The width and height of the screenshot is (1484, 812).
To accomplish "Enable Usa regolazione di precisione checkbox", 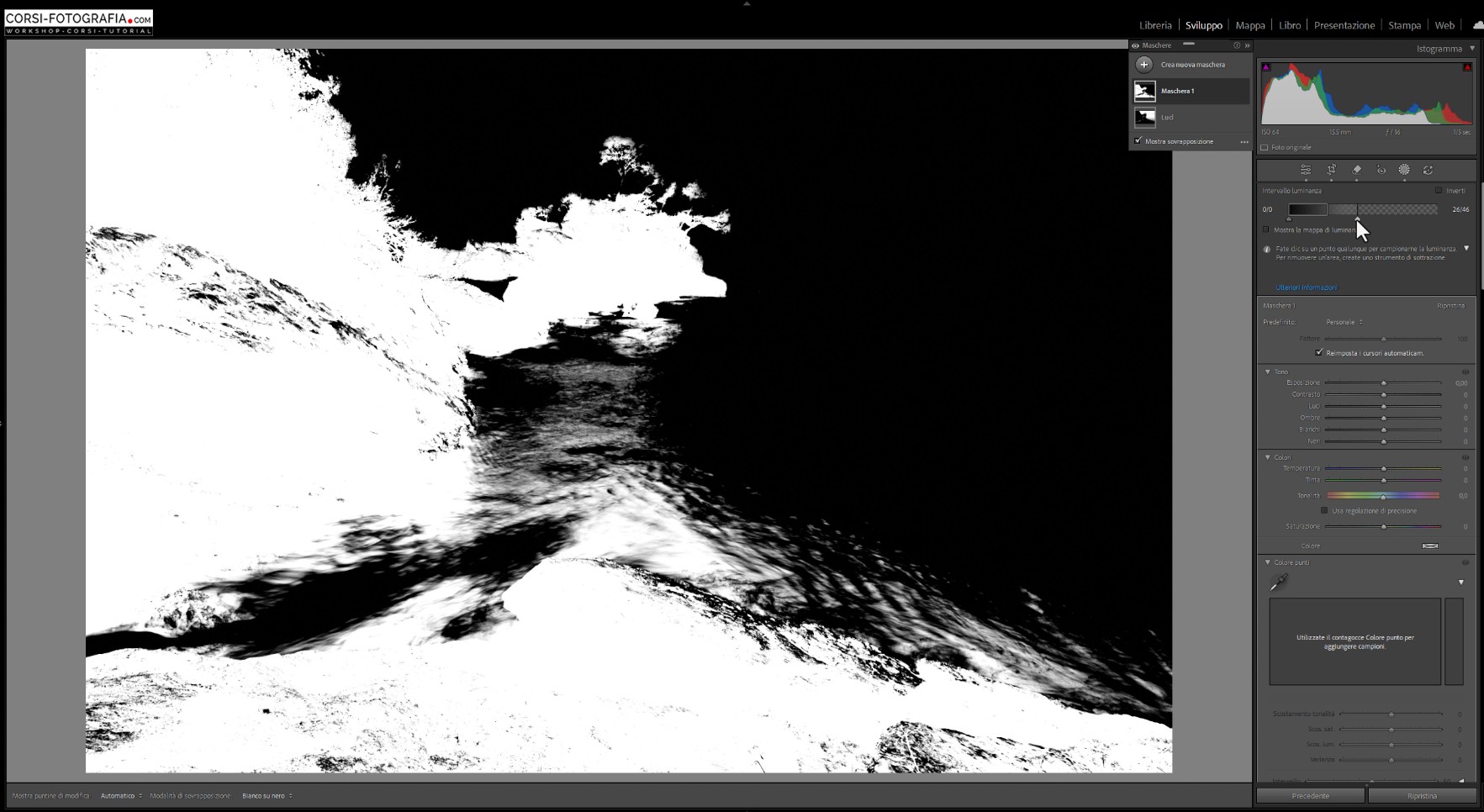I will 1324,511.
